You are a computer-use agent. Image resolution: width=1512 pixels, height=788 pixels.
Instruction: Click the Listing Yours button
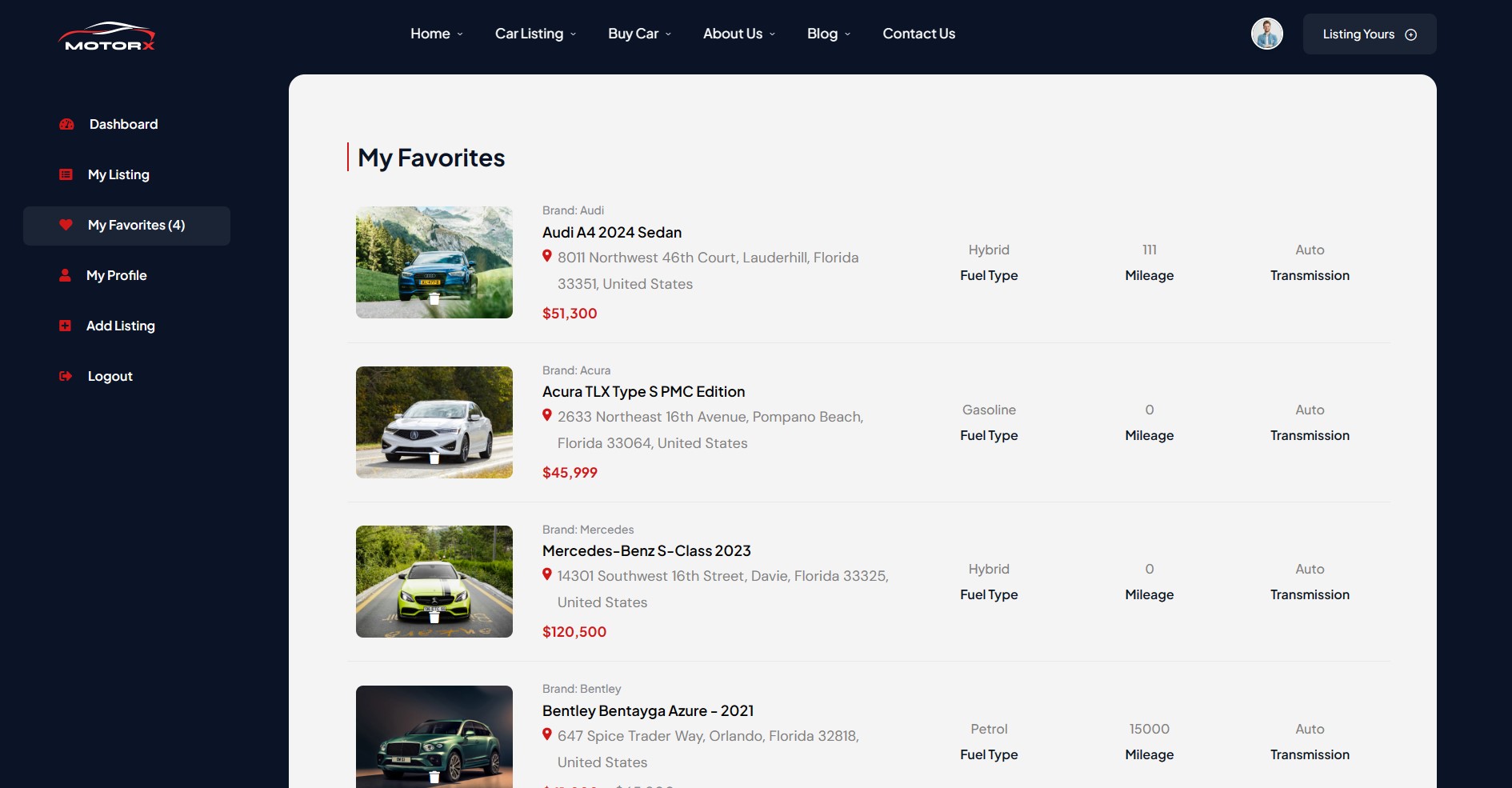click(x=1369, y=34)
